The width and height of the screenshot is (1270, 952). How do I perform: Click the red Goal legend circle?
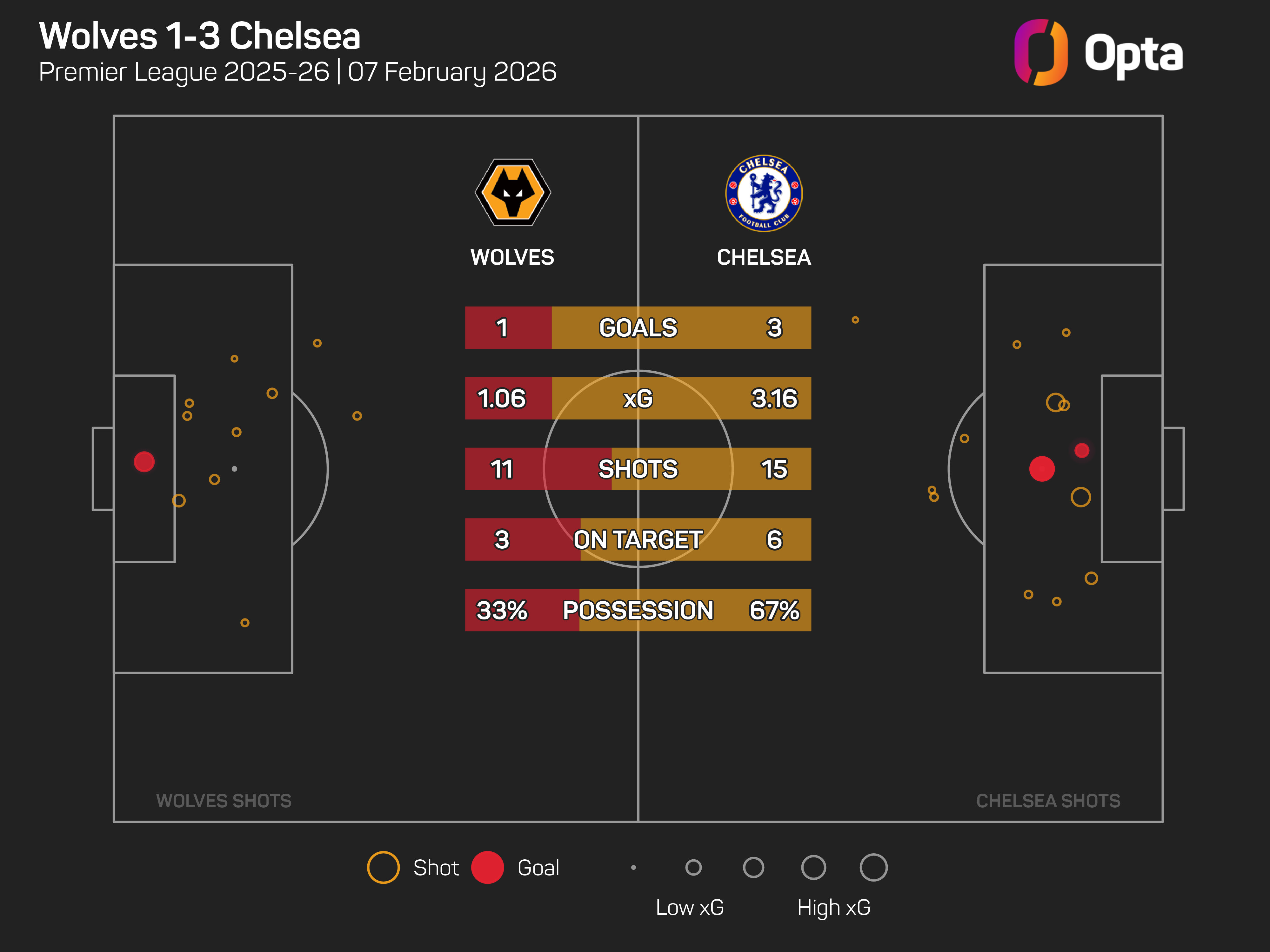click(x=487, y=867)
